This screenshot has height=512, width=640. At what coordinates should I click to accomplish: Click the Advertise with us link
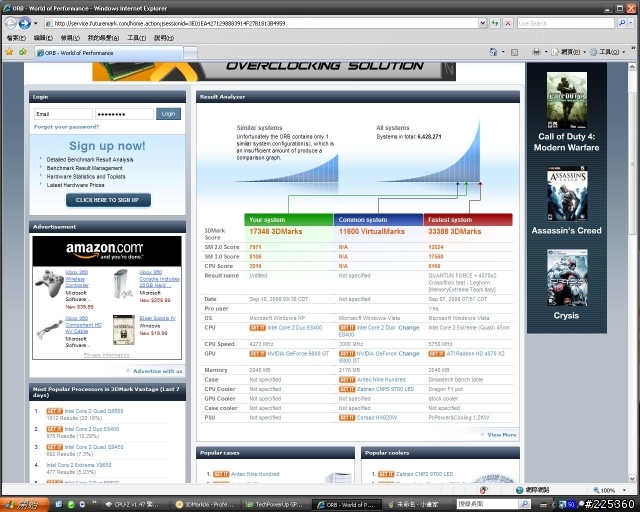[x=158, y=371]
